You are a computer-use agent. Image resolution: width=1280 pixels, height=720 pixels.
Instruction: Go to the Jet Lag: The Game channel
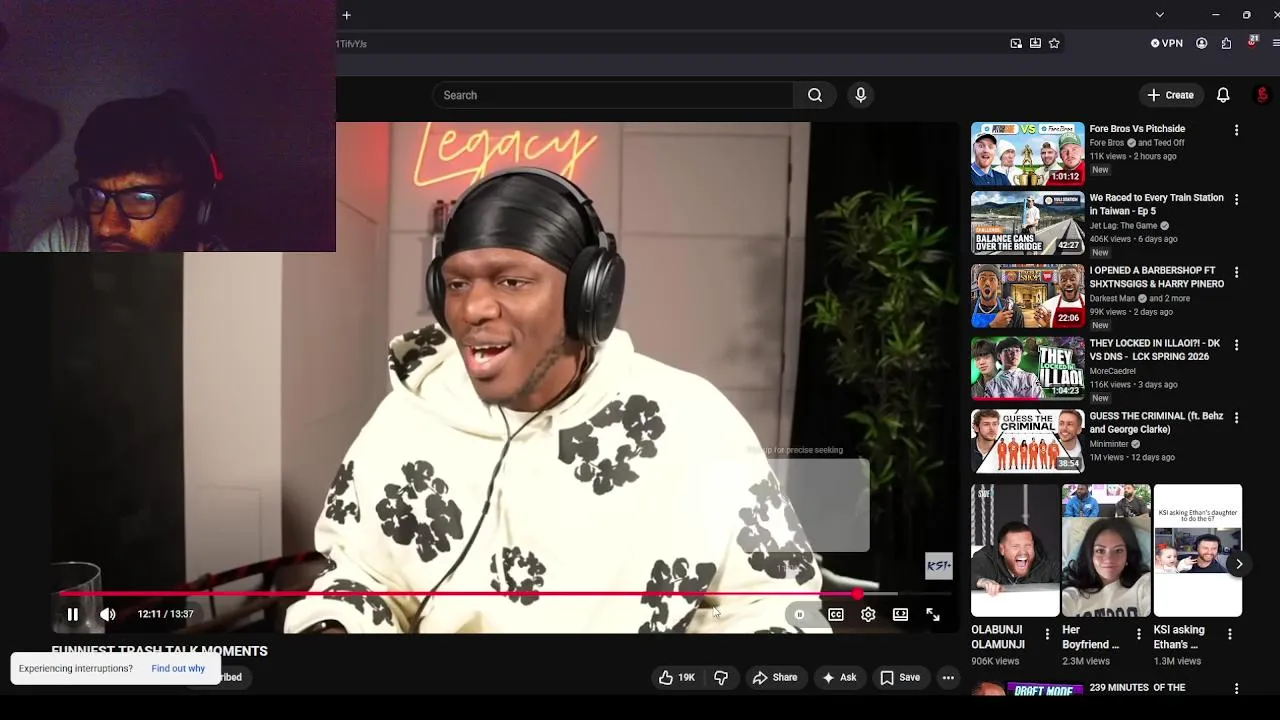pyautogui.click(x=1123, y=226)
